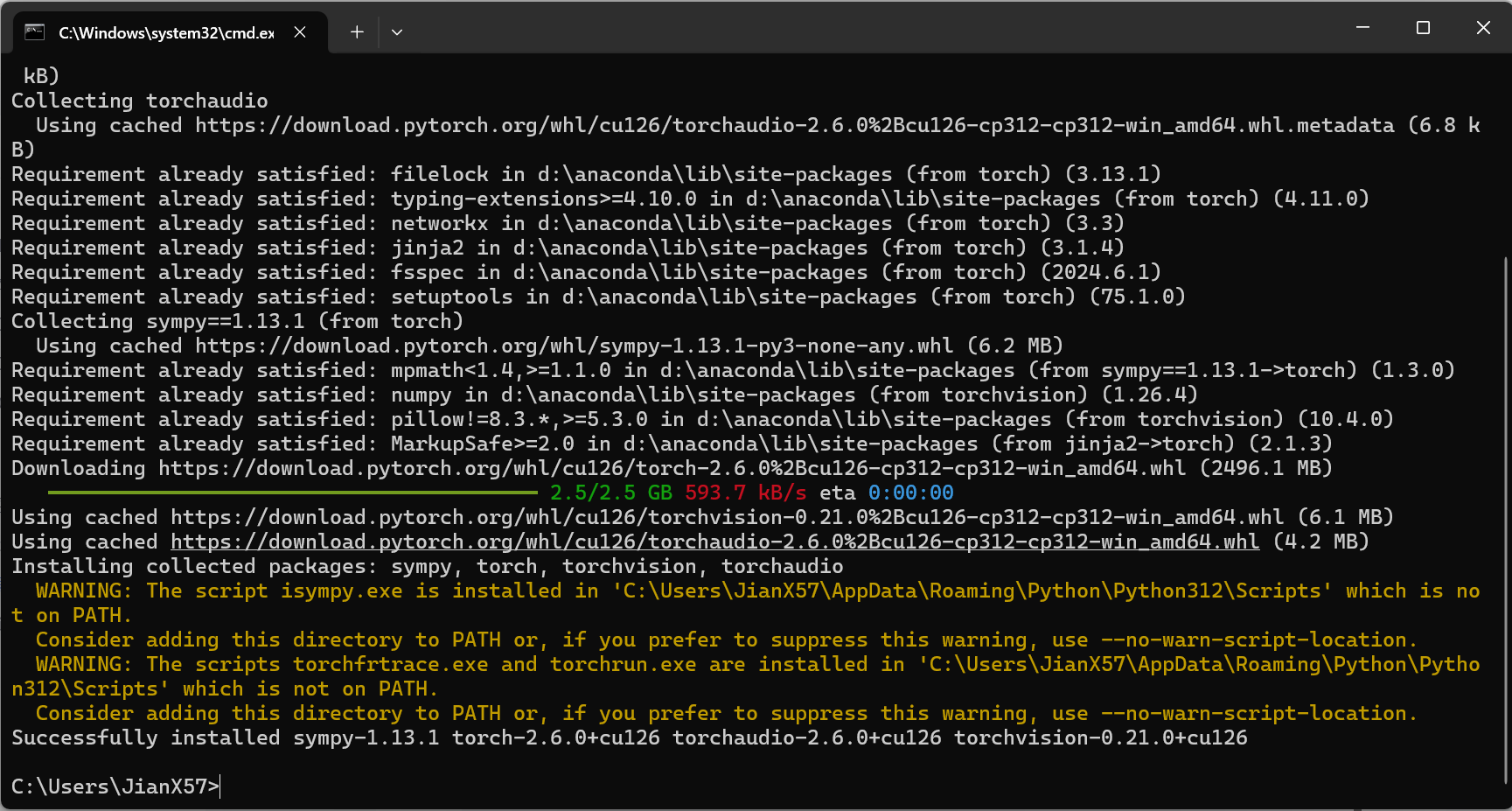Click 'Successfully installed sympy-1.13.1' line

(630, 738)
